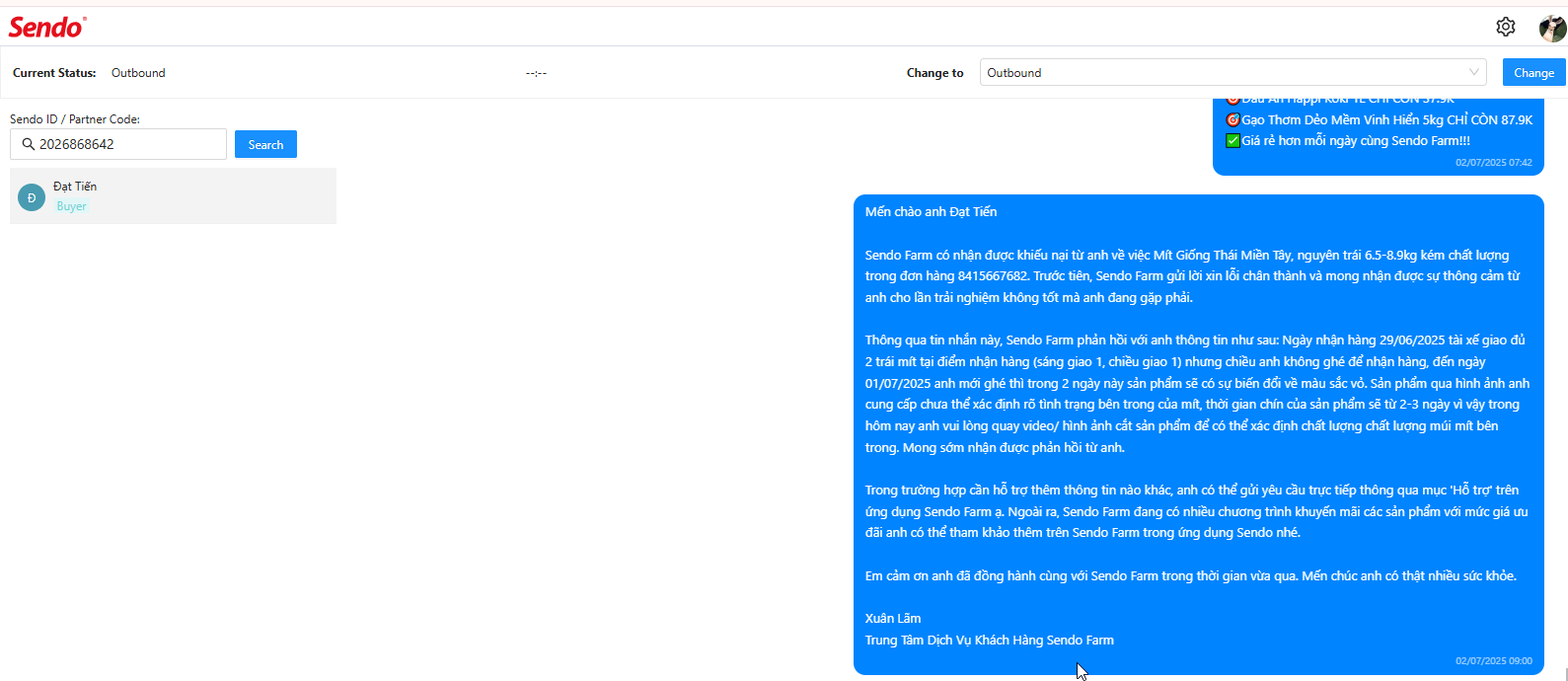Select the Đ avatar of Đạt Tiến
This screenshot has width=1568, height=681.
(x=32, y=197)
